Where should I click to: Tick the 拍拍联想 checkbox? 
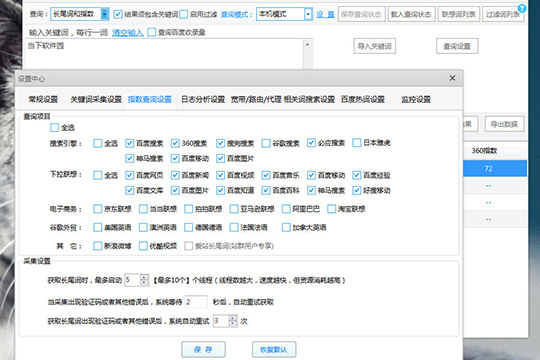pos(188,209)
